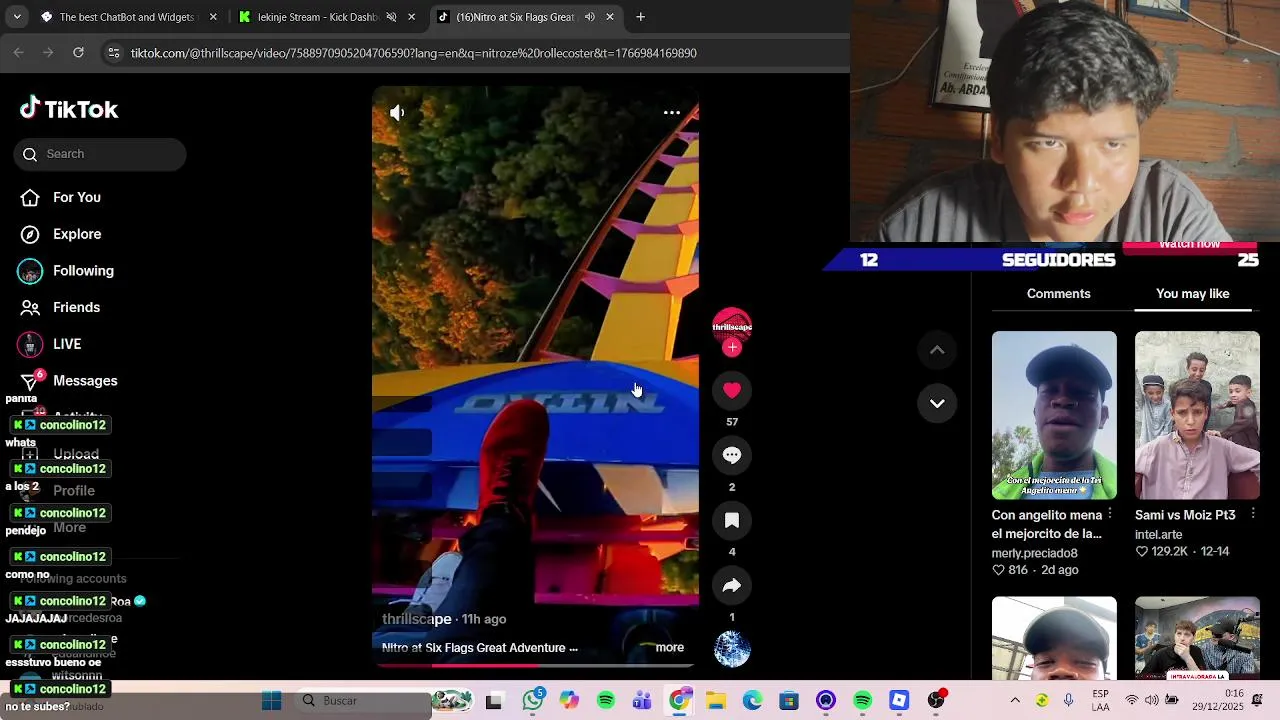The image size is (1280, 720).
Task: Visit the merly.preciado8 profile link
Action: click(1034, 553)
